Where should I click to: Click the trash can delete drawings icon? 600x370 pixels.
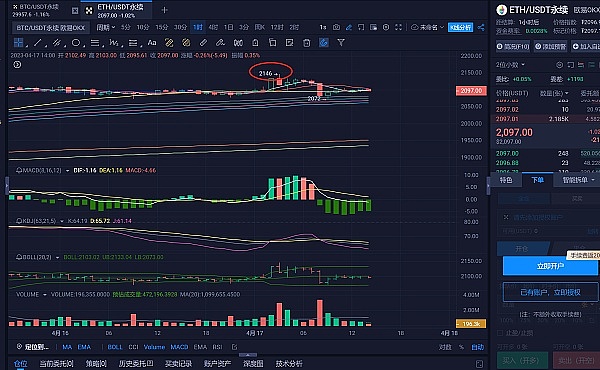[x=307, y=43]
